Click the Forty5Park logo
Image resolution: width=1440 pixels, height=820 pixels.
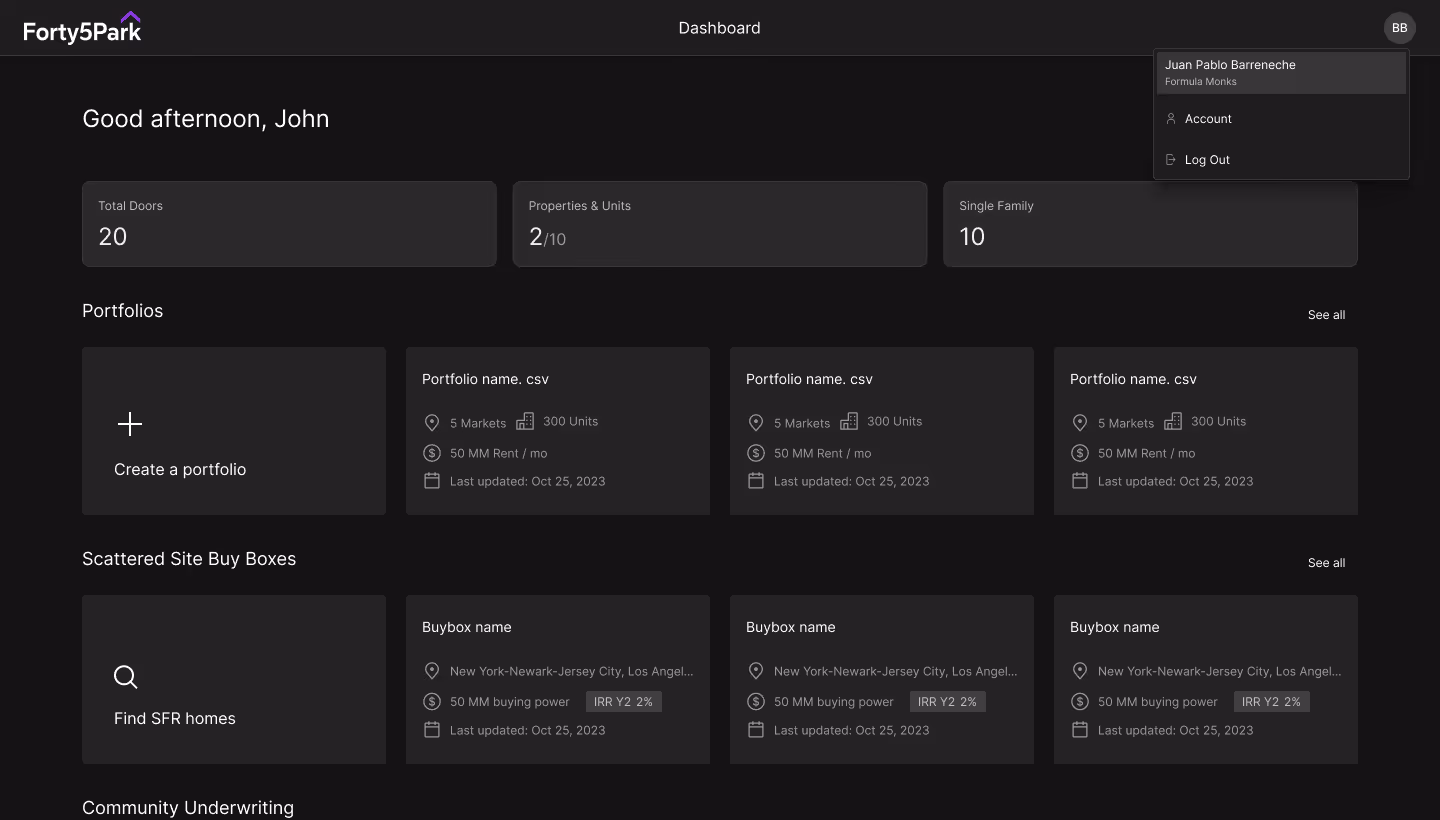tap(83, 27)
